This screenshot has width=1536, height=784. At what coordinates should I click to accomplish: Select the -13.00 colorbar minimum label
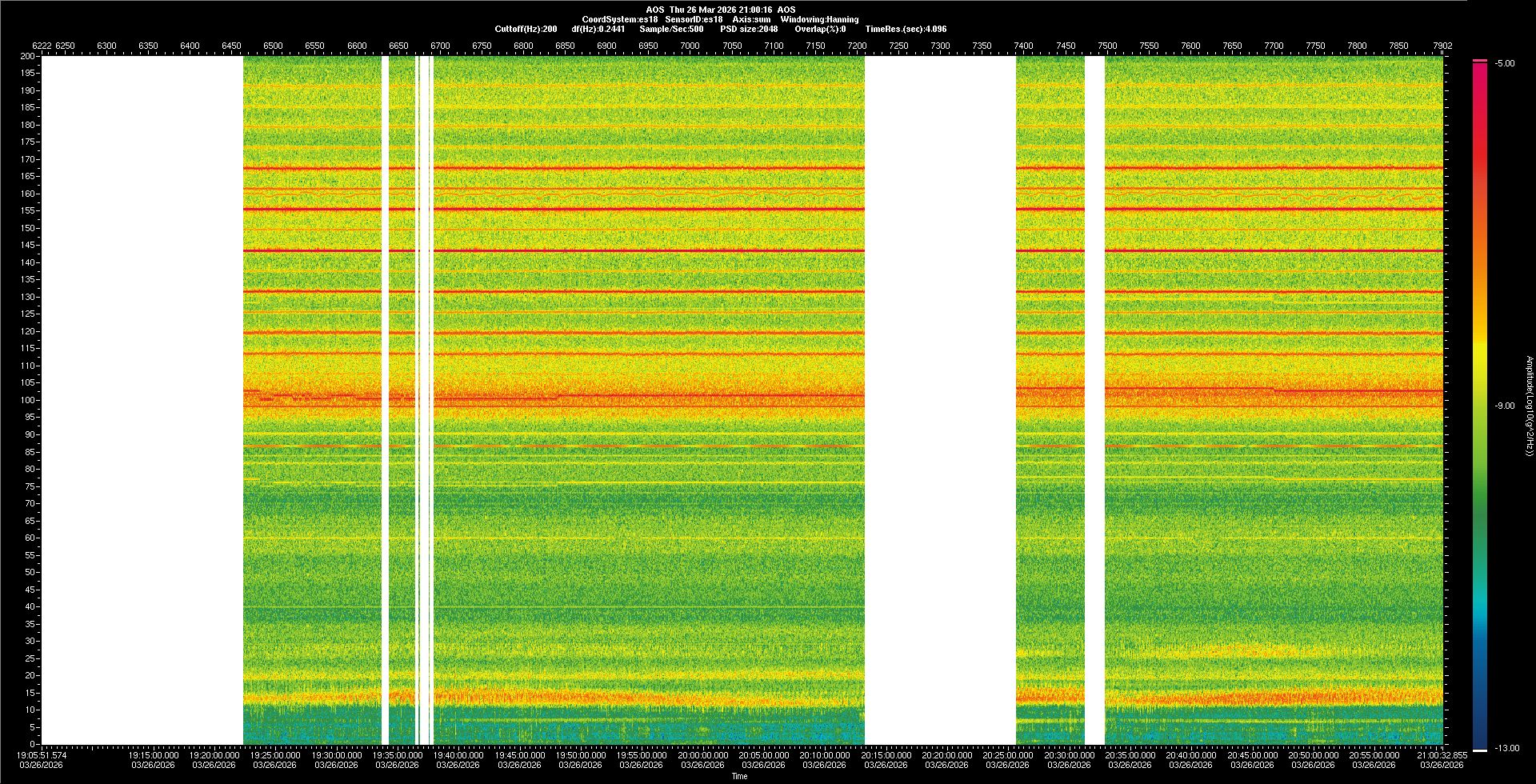pyautogui.click(x=1506, y=749)
